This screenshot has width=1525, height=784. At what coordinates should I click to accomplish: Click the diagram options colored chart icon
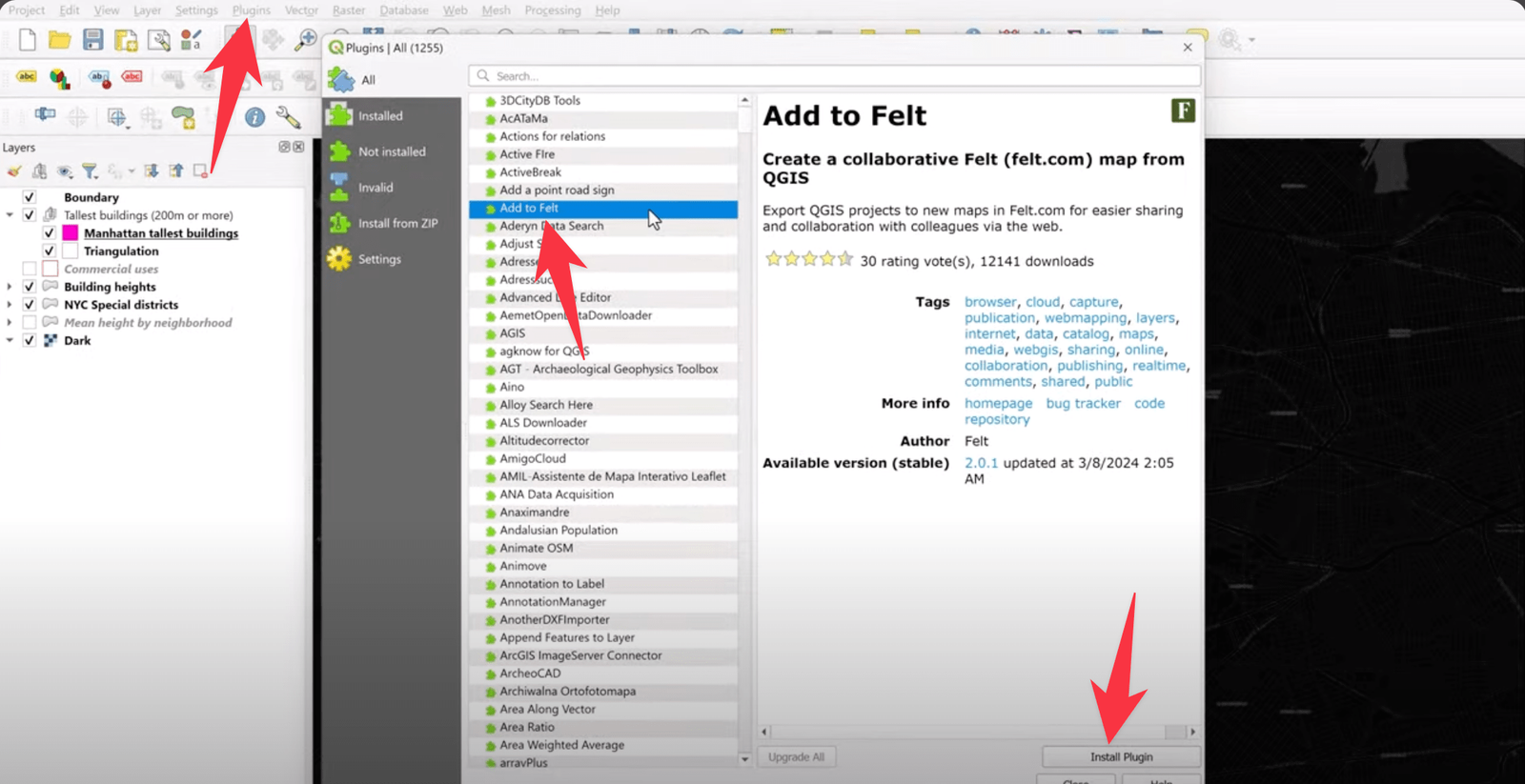point(59,78)
